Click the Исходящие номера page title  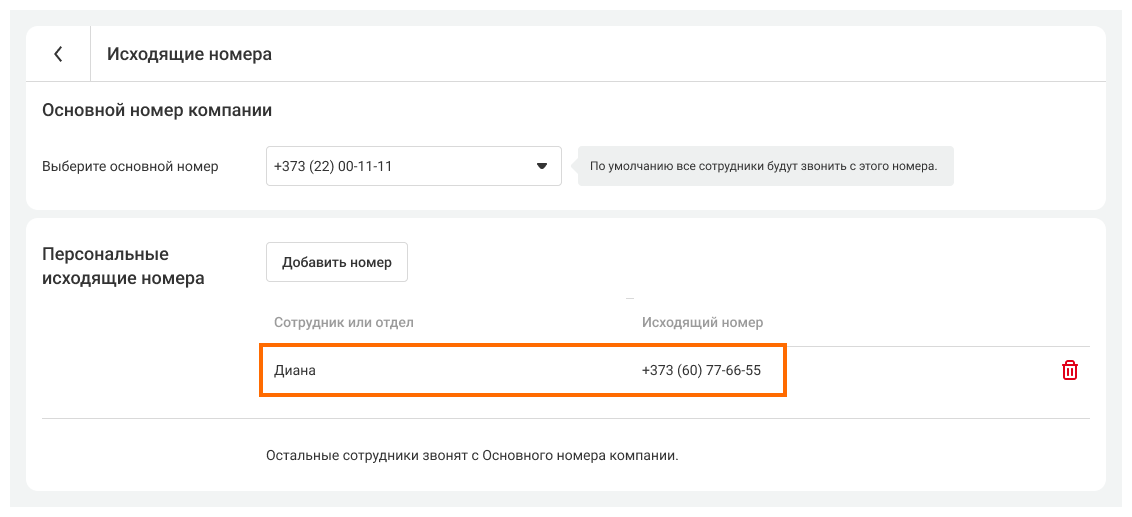[x=189, y=54]
